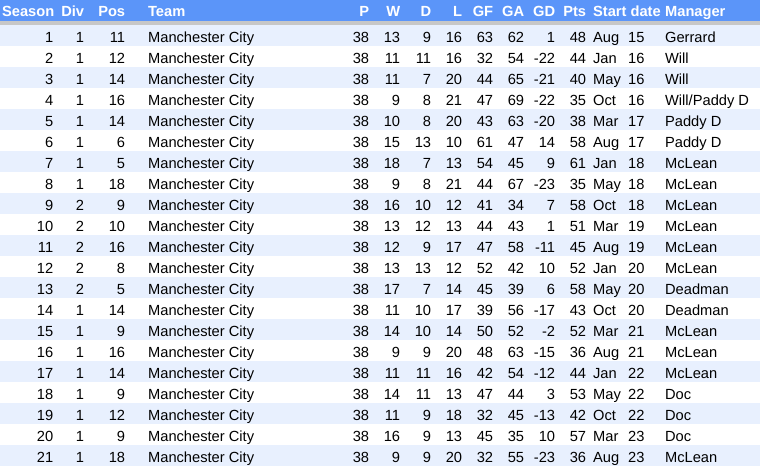Click the GD column header
760x466 pixels.
(x=544, y=11)
